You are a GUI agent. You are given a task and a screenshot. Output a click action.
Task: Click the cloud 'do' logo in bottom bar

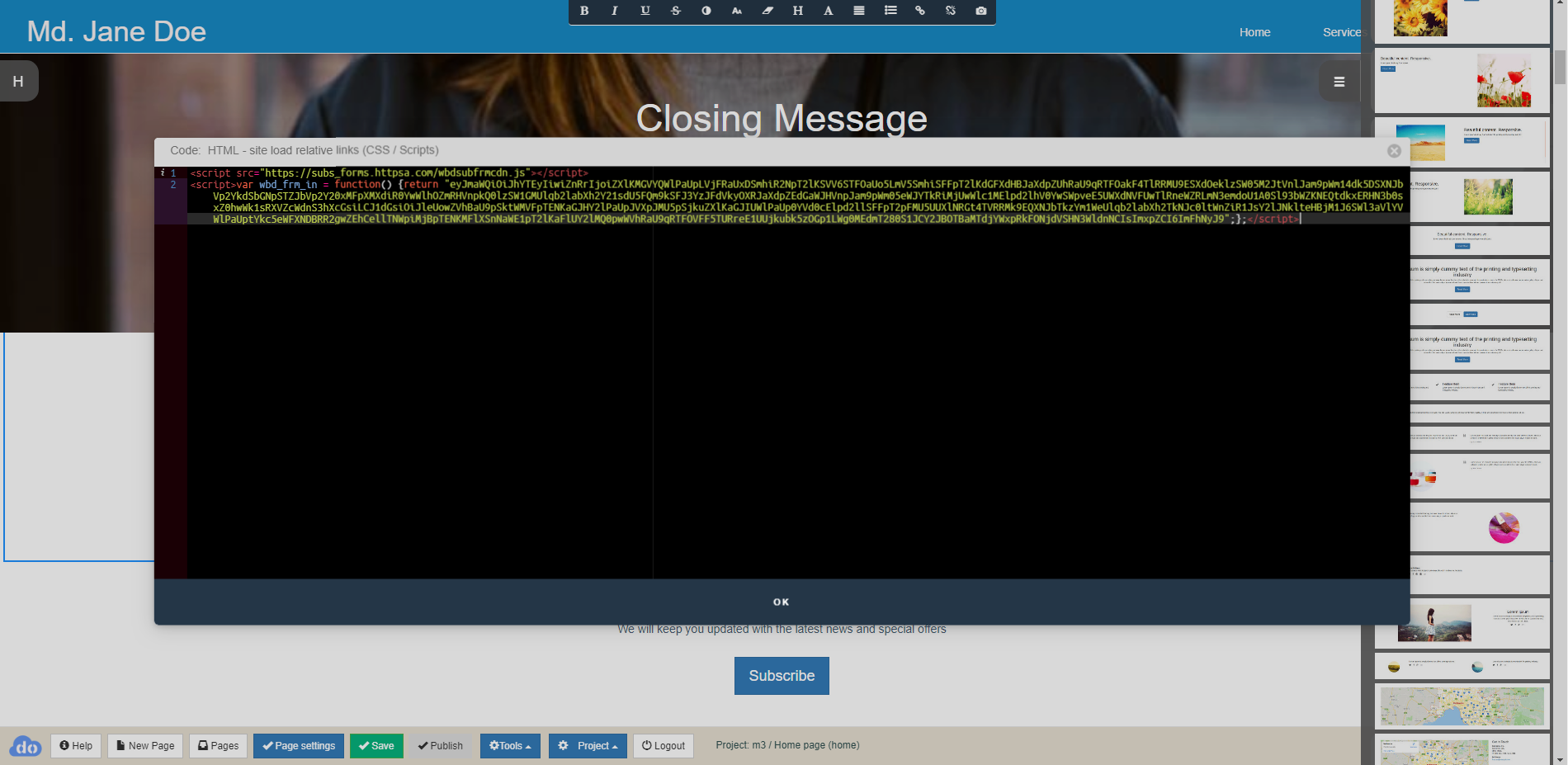tap(26, 746)
